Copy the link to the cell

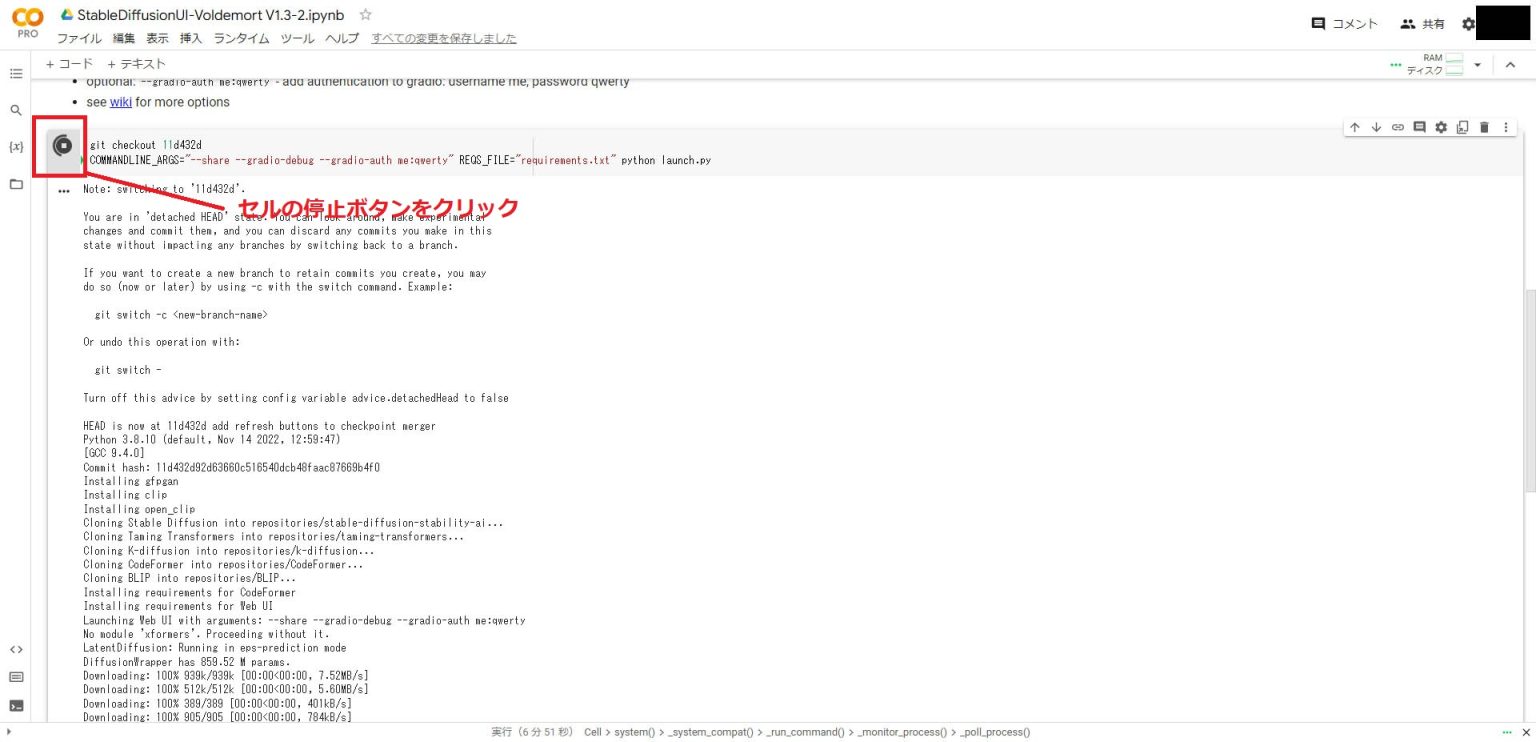pyautogui.click(x=1397, y=127)
